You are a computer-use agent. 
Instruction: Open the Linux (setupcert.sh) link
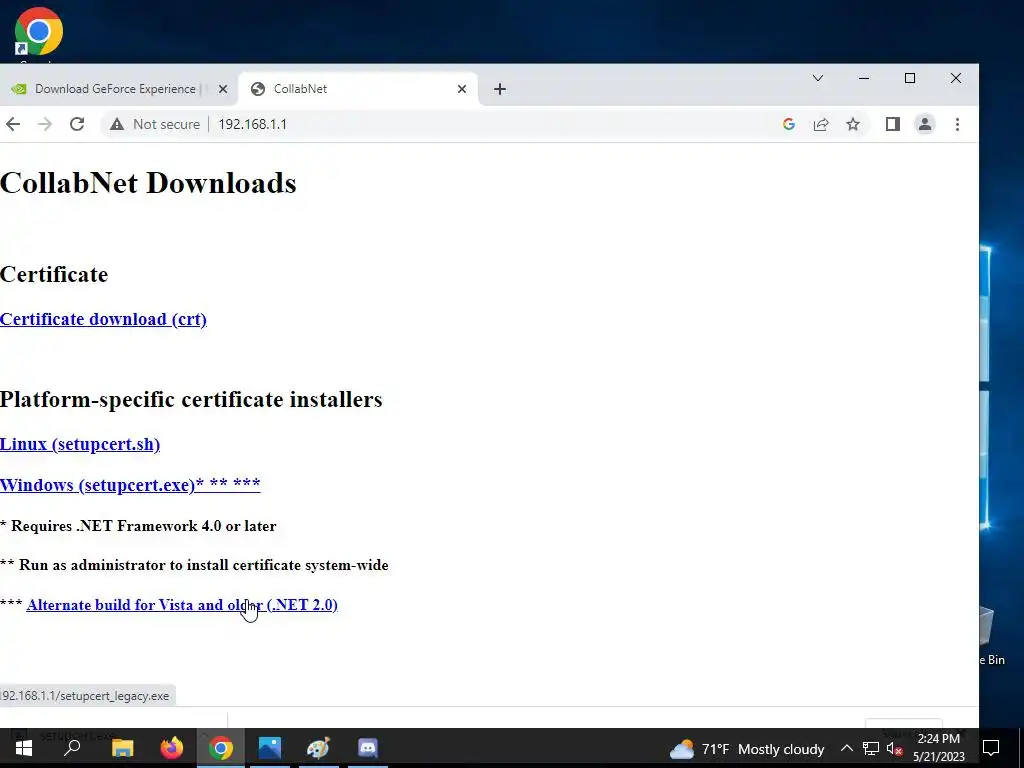click(x=80, y=444)
